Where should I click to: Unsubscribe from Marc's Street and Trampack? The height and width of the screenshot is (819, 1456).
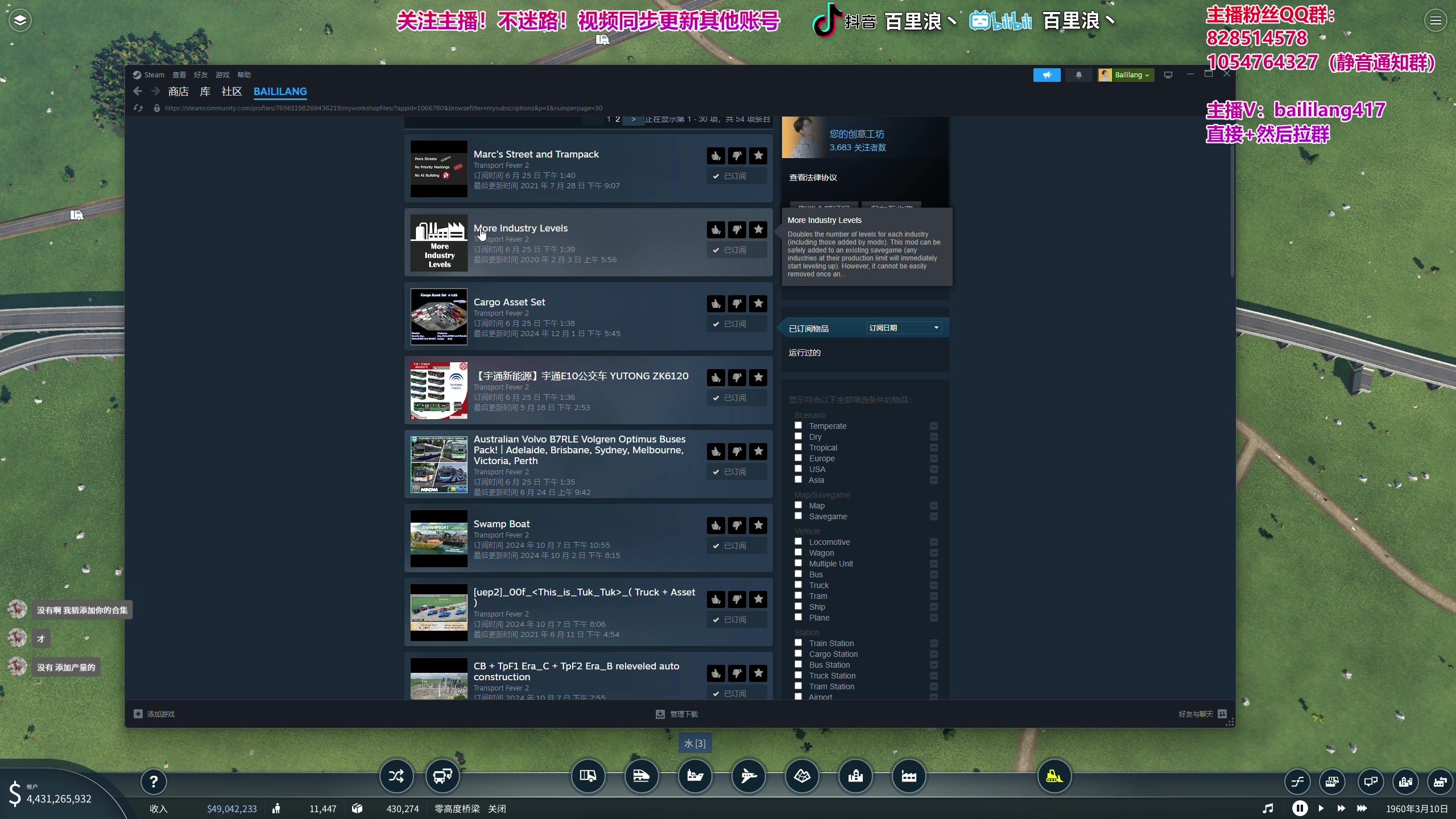click(x=737, y=176)
